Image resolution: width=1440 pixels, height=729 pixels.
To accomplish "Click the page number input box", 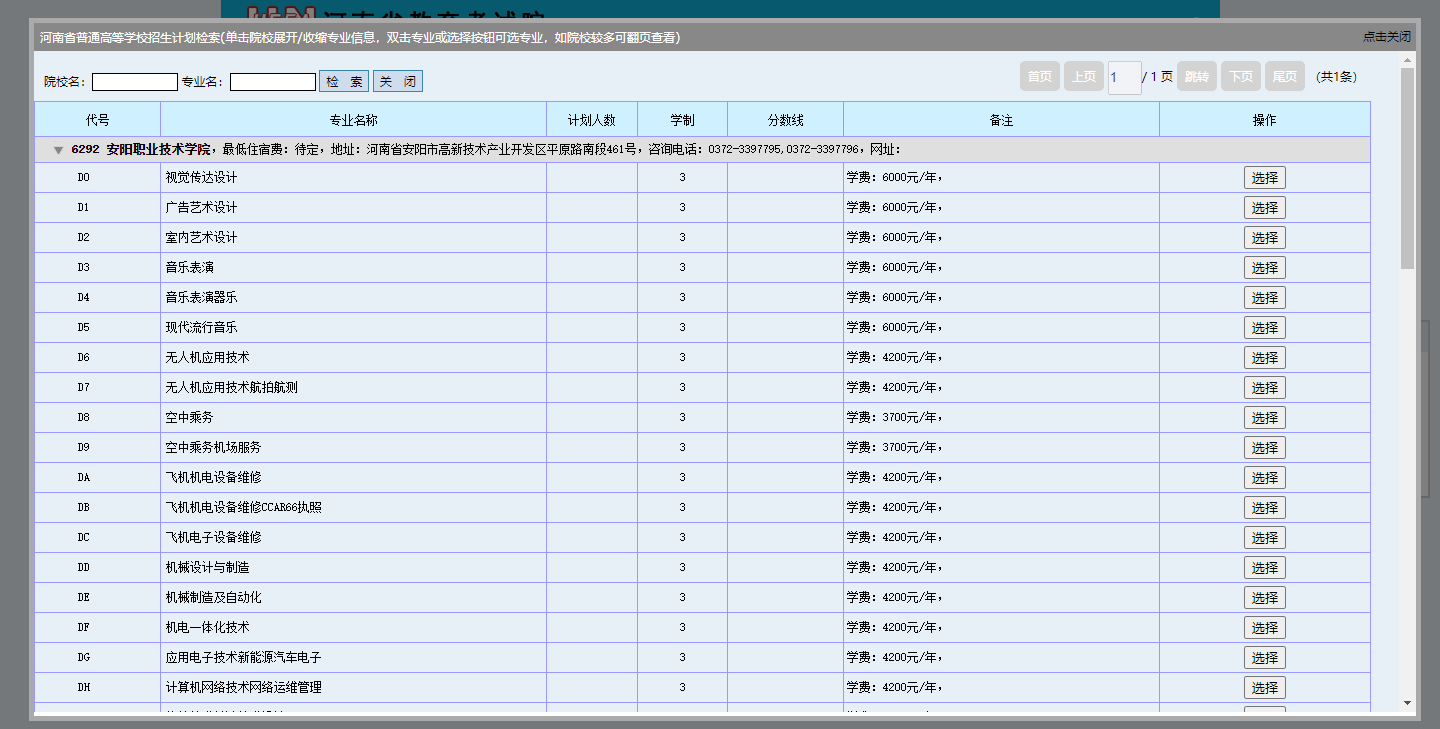I will click(1125, 78).
